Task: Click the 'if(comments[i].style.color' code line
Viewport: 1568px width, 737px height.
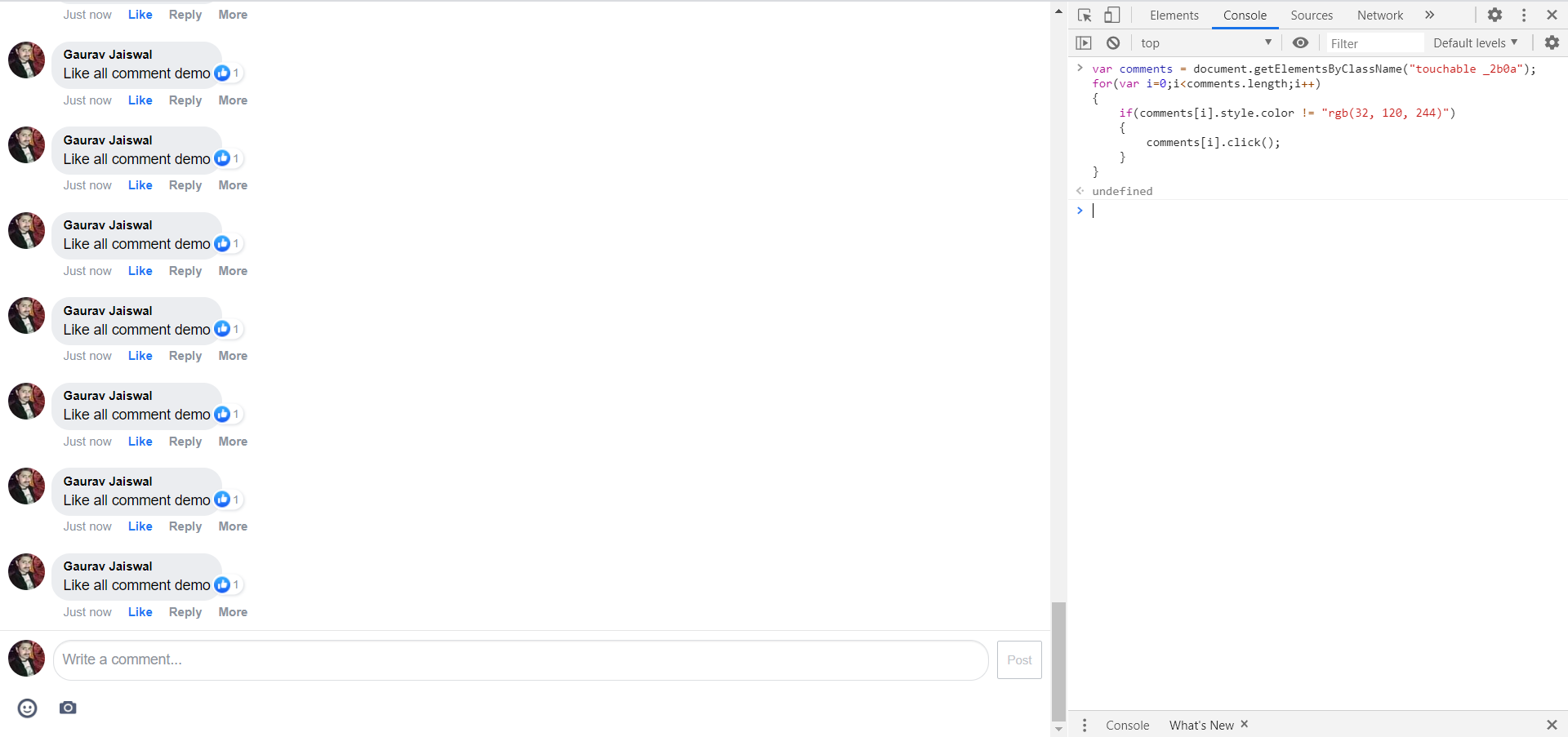Action: [1287, 113]
